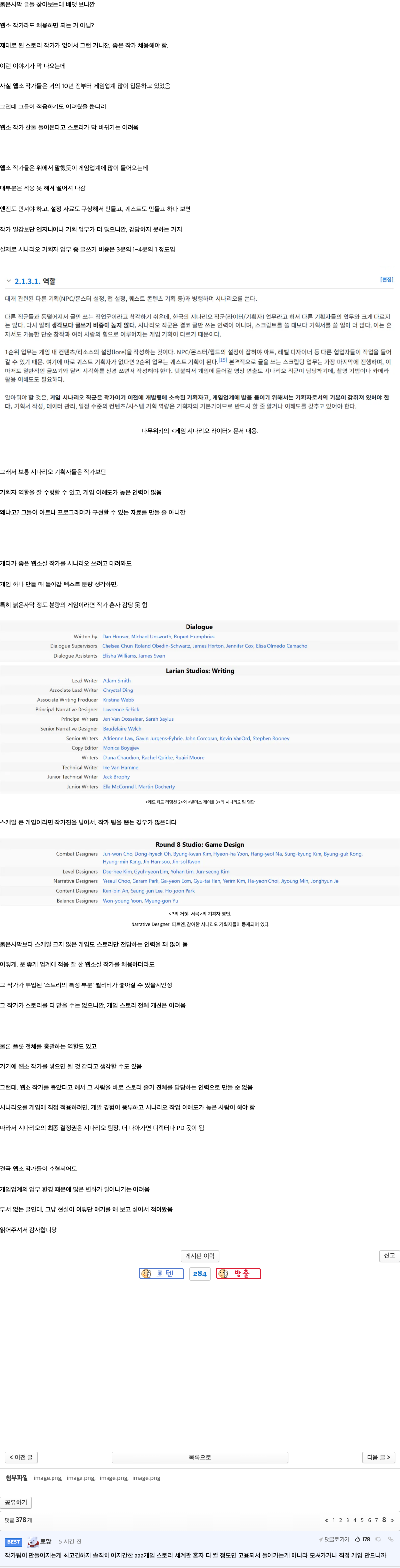This screenshot has width=400, height=1568.
Task: Open comment page 8
Action: [x=384, y=1520]
